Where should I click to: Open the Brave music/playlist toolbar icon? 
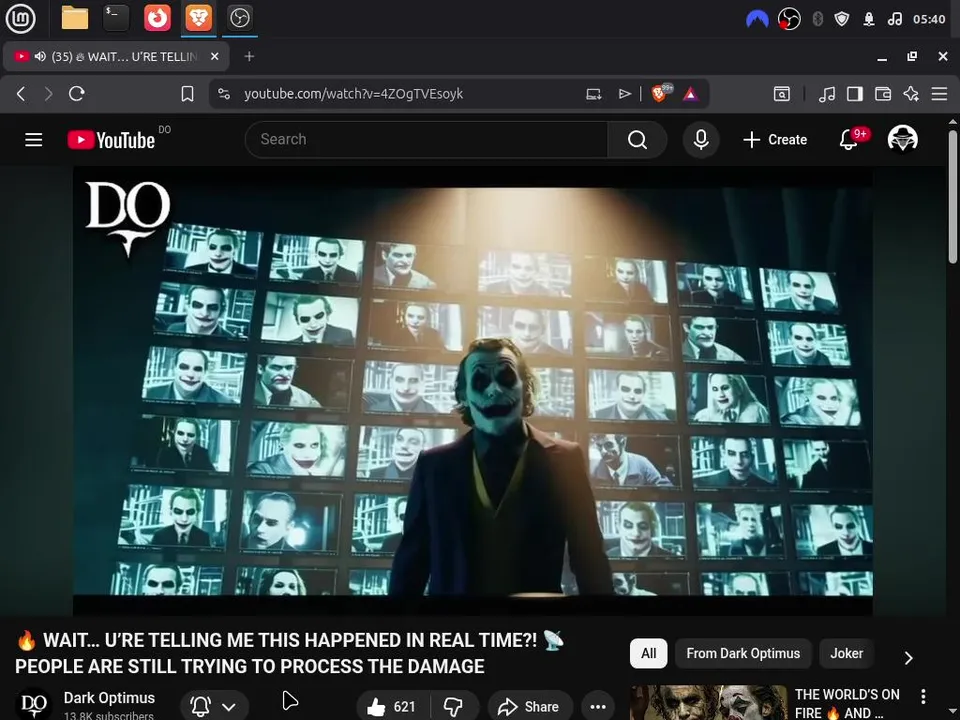(x=827, y=94)
